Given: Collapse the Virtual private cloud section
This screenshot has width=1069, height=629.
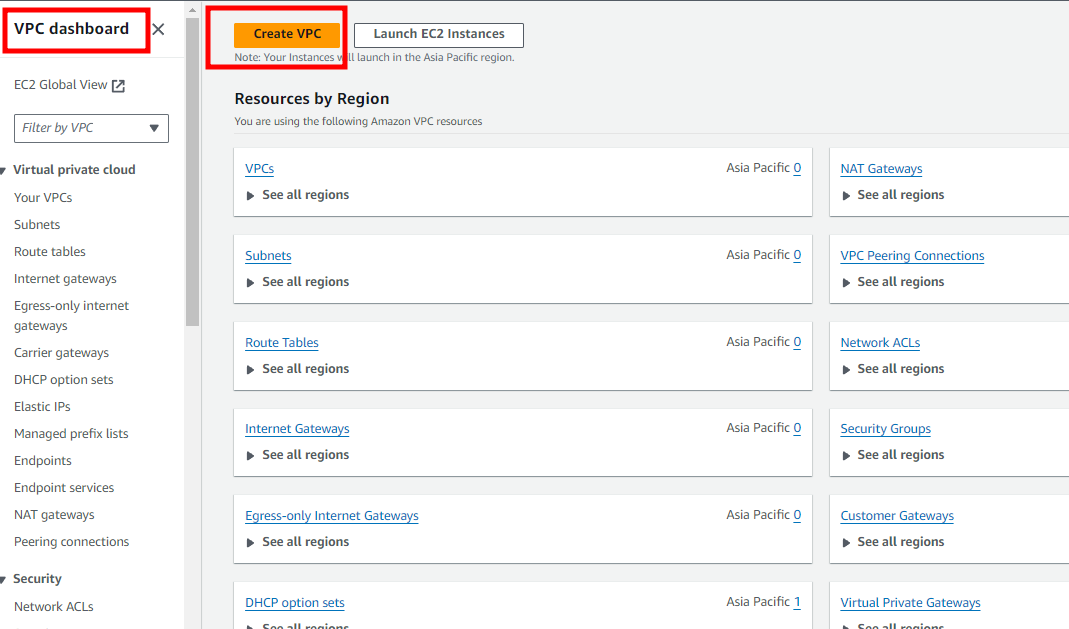Looking at the screenshot, I should (x=3, y=170).
